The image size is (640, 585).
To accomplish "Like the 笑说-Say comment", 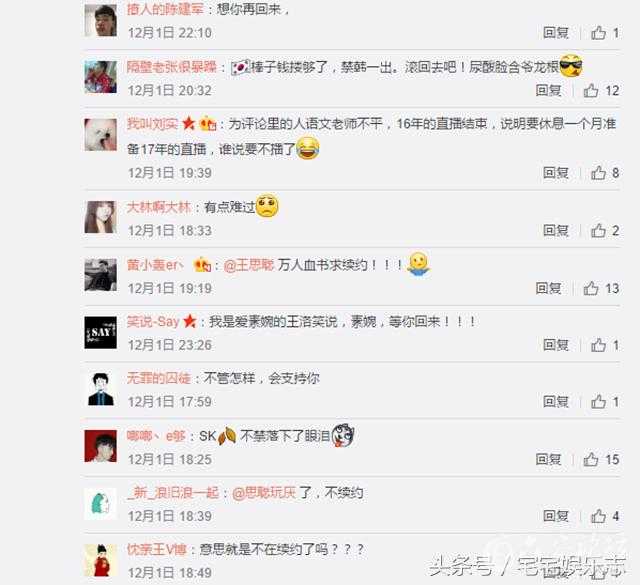I will [x=598, y=345].
